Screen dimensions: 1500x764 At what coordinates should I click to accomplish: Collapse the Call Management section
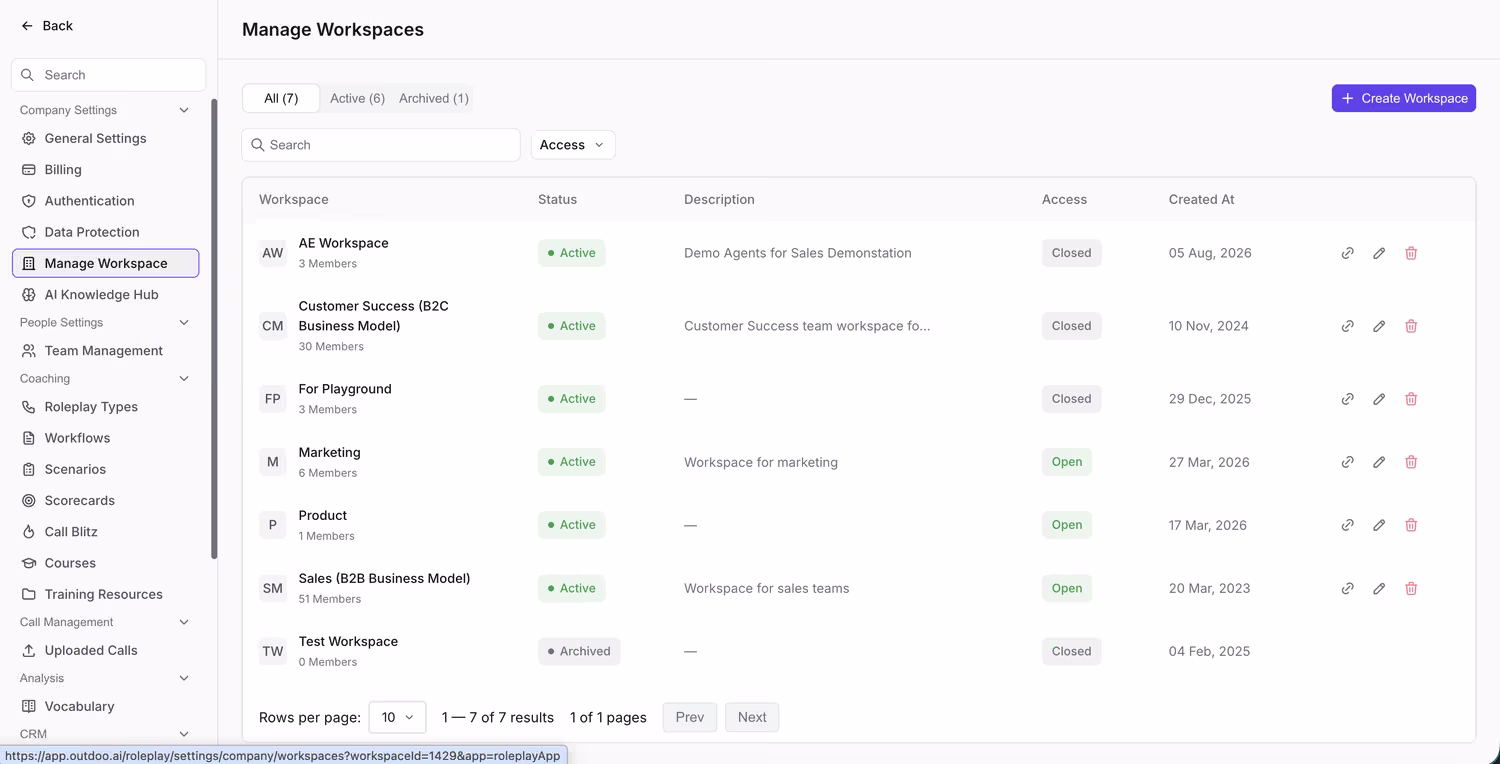point(184,622)
